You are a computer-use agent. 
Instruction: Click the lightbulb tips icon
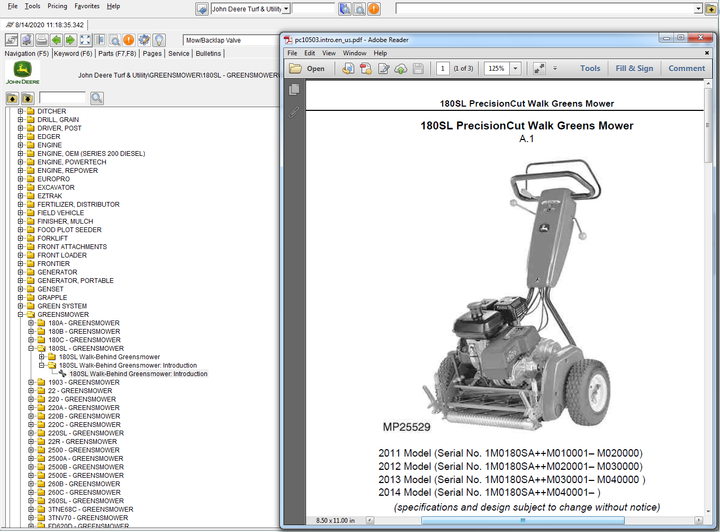pyautogui.click(x=159, y=40)
